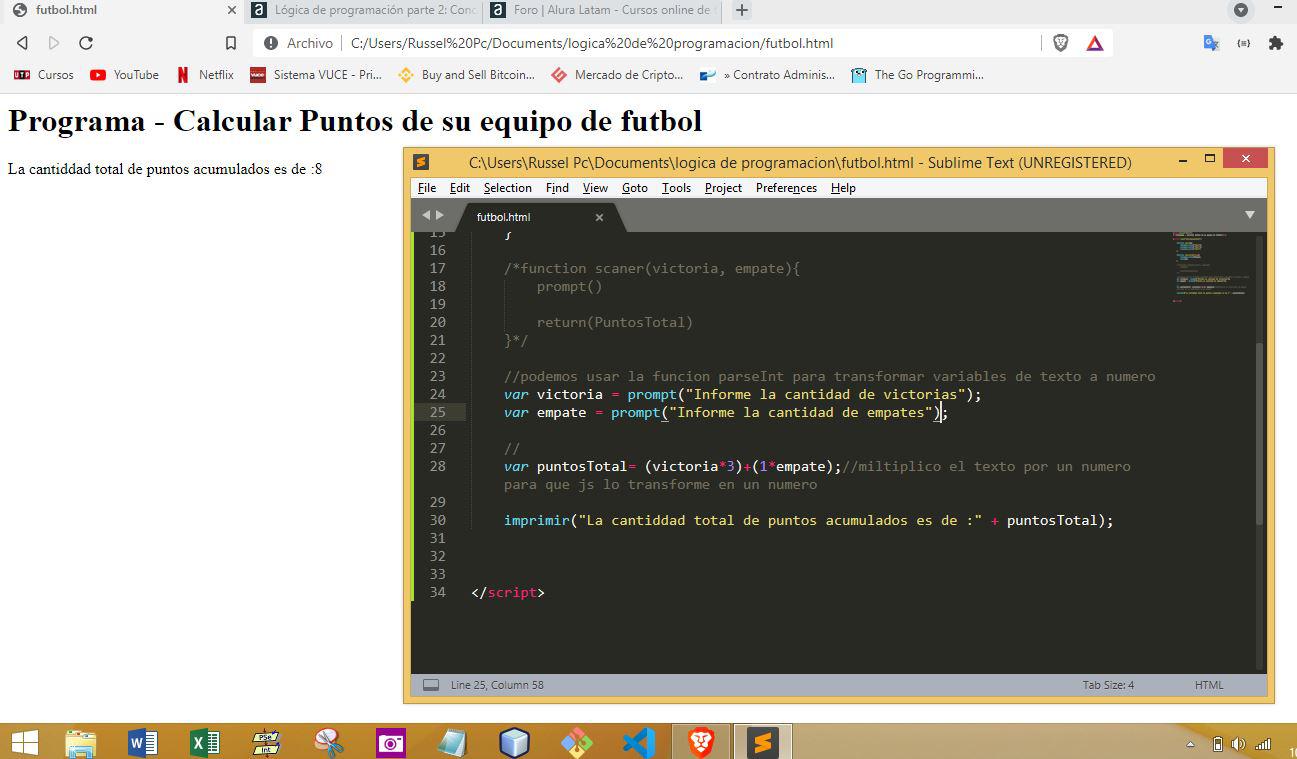Open Buy and Sell Bitcoin bookmark
The height and width of the screenshot is (759, 1297).
point(466,75)
